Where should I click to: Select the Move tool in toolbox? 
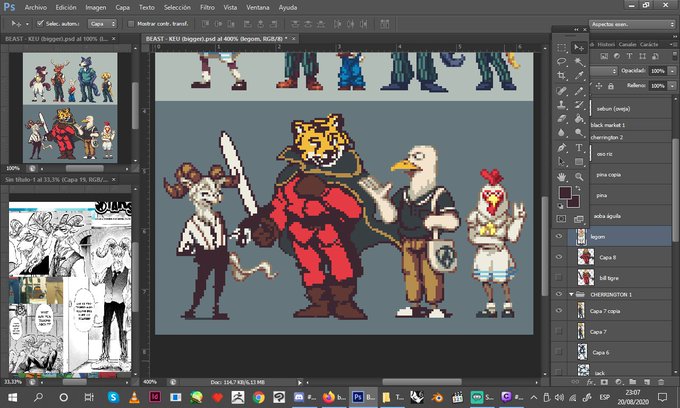pos(579,48)
